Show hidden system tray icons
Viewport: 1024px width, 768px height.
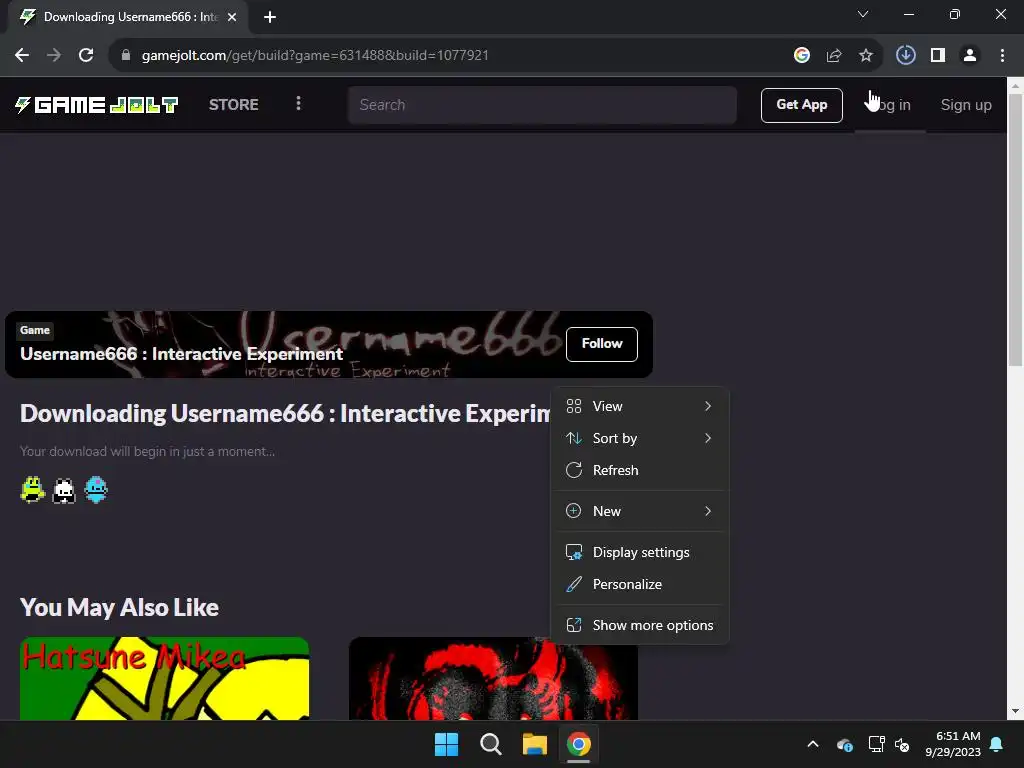[813, 744]
